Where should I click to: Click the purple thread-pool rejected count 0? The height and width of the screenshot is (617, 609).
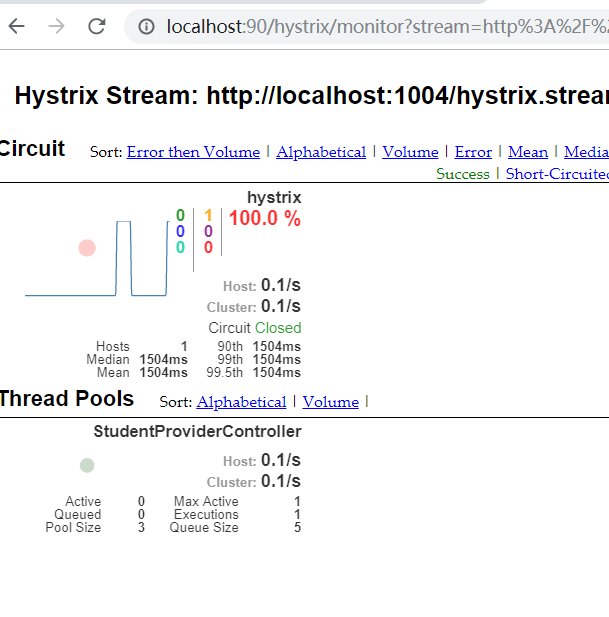click(x=208, y=231)
